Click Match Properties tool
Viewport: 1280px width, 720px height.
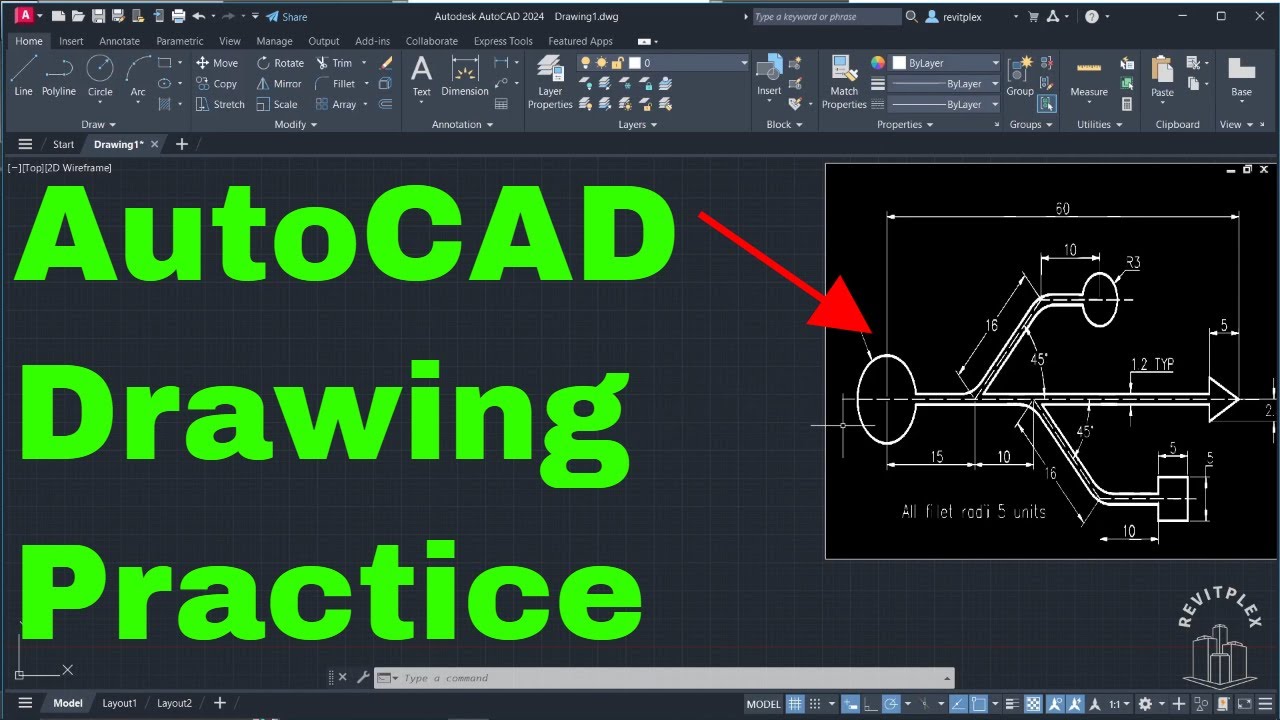click(844, 82)
